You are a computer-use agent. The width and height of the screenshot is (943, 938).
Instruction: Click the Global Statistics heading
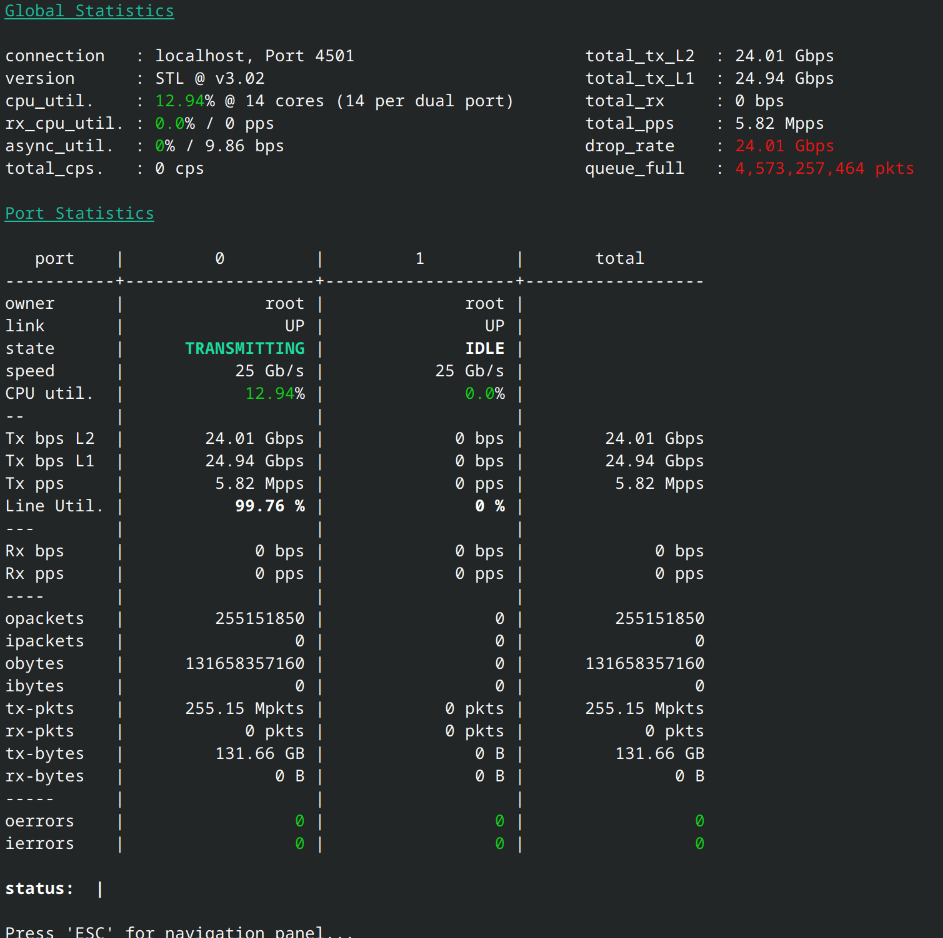pos(89,11)
